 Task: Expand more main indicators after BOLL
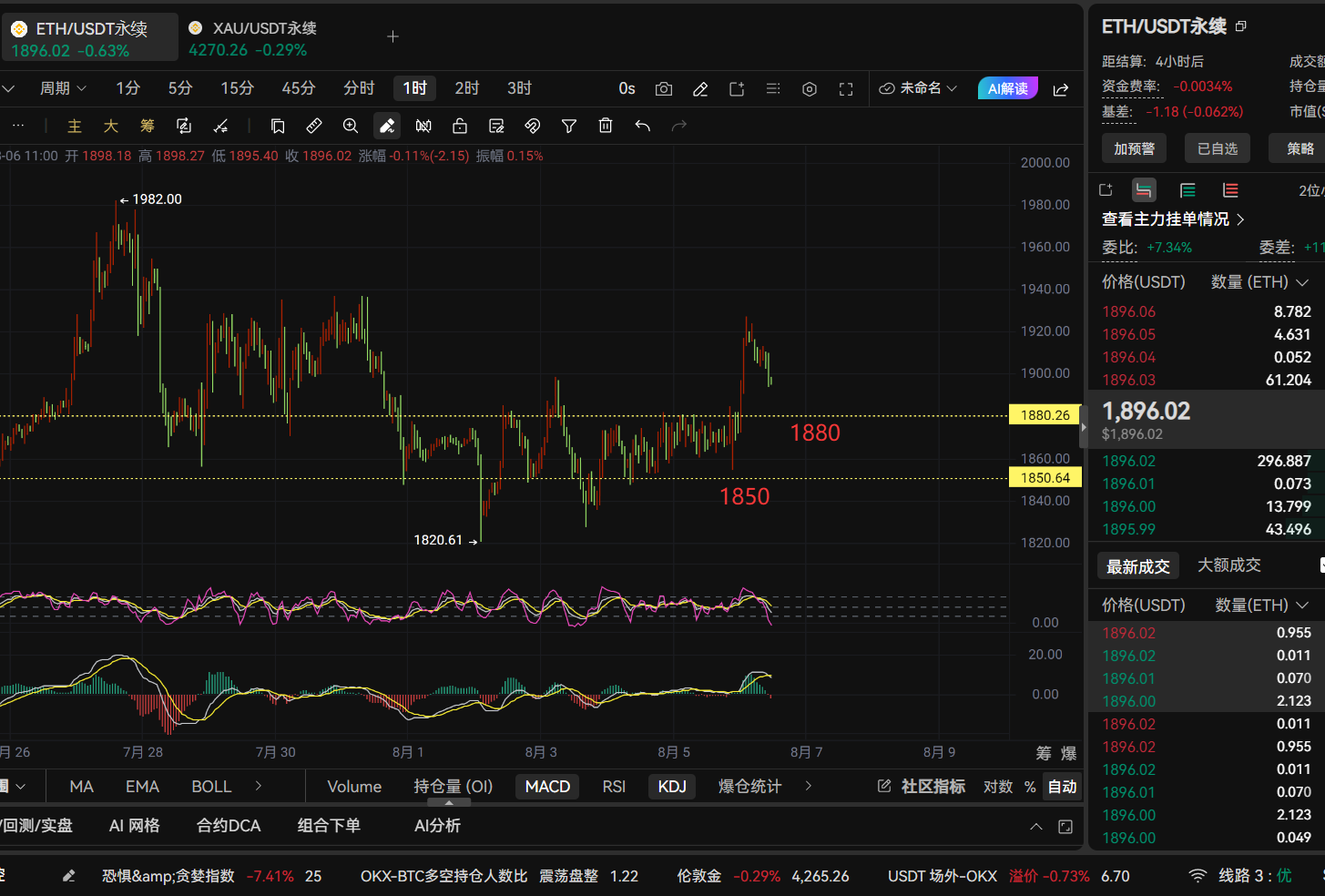[x=259, y=786]
